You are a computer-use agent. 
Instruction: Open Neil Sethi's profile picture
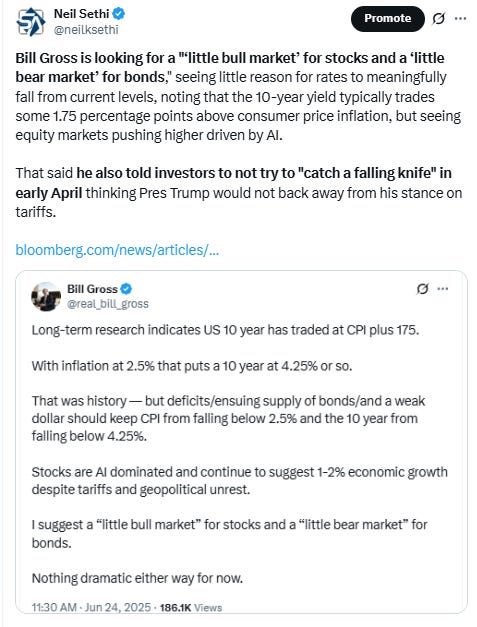(30, 22)
